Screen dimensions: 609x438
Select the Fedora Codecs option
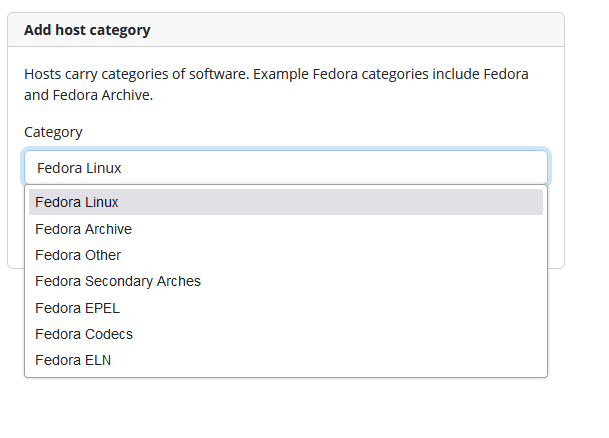(x=286, y=334)
